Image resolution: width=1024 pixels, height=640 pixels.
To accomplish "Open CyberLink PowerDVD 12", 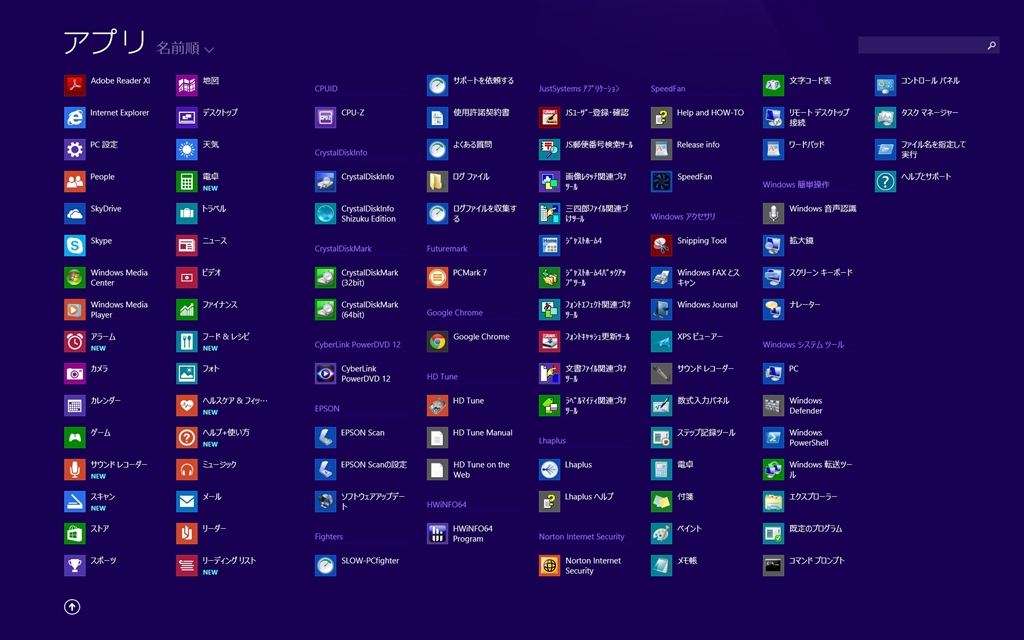I will point(353,374).
